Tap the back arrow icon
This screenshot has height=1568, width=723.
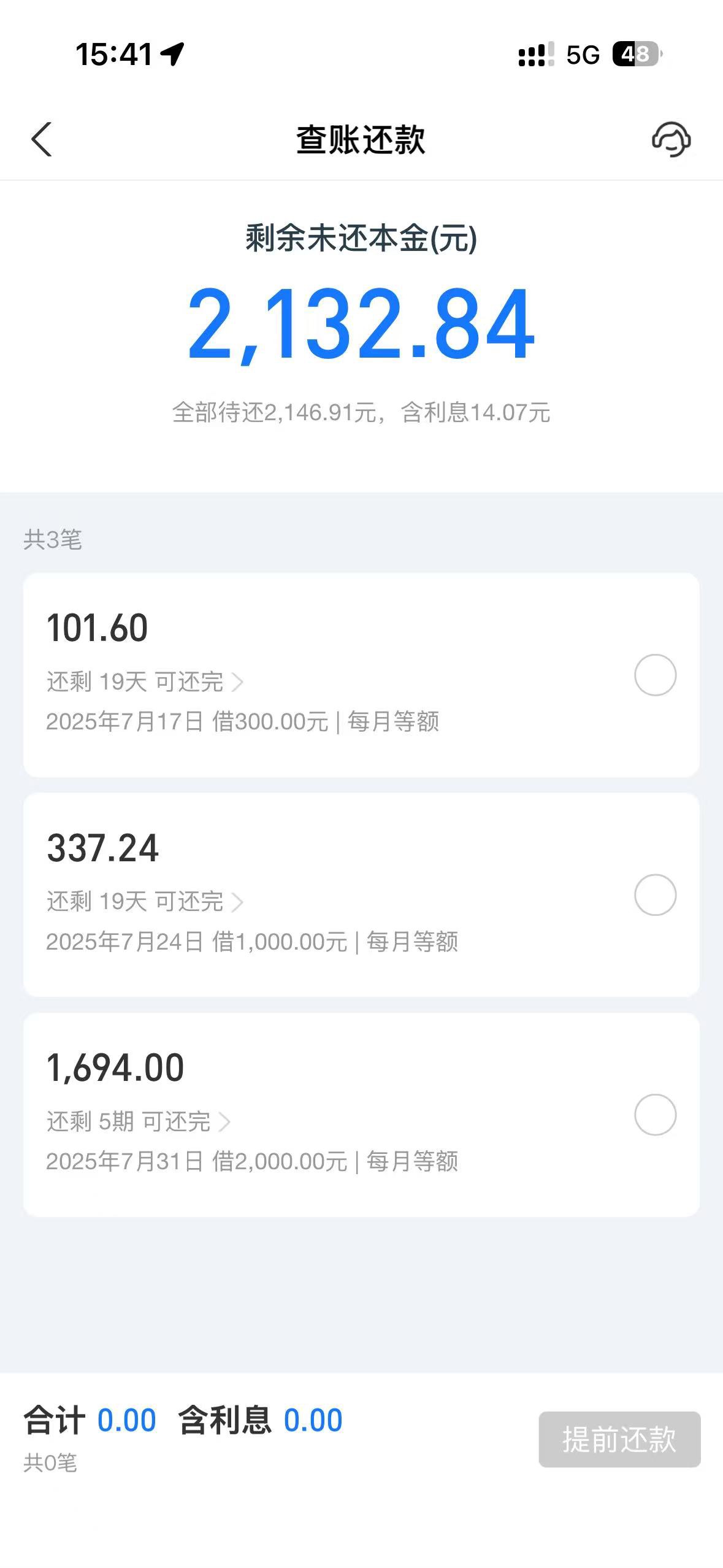(x=42, y=139)
